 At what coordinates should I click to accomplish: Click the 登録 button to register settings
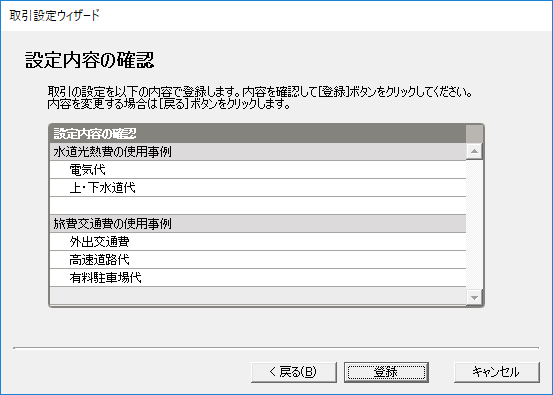click(386, 372)
